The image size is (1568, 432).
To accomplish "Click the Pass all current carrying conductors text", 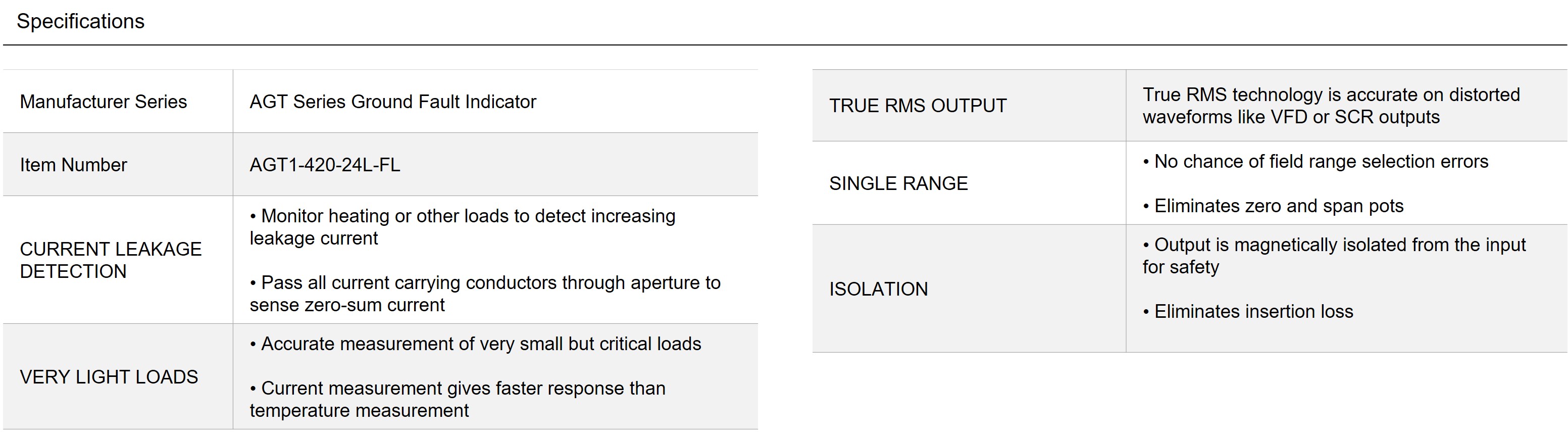I will (x=485, y=294).
